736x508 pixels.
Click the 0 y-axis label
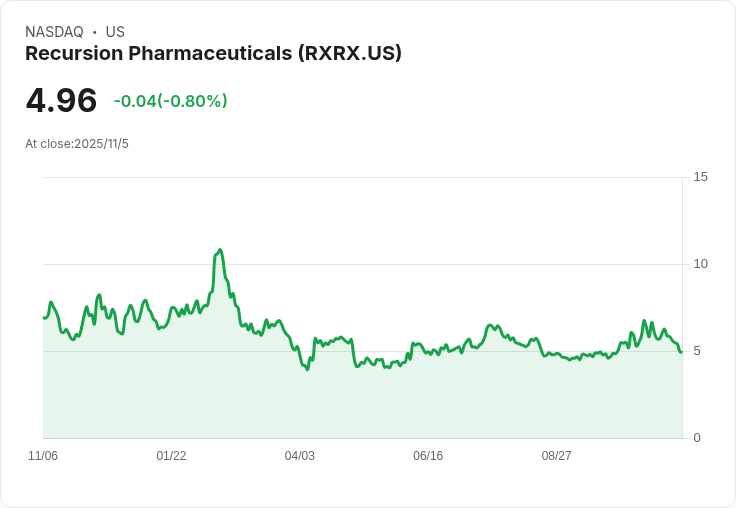[x=697, y=438]
